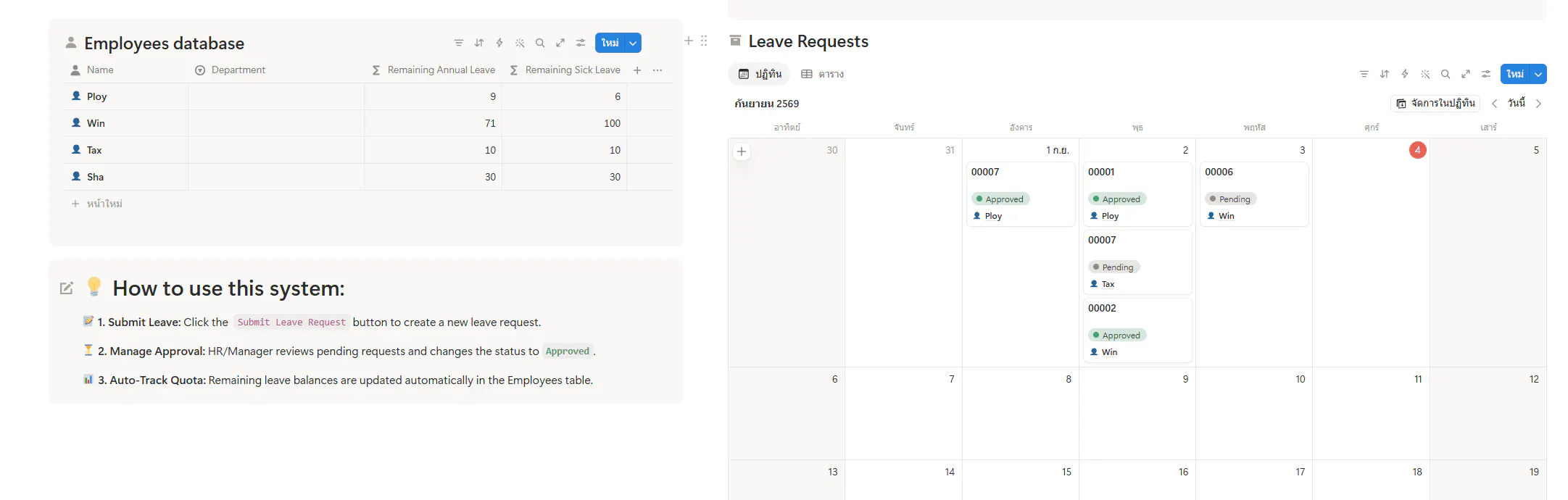Open the Leave Requests title
Image resolution: width=1568 pixels, height=500 pixels.
(808, 41)
